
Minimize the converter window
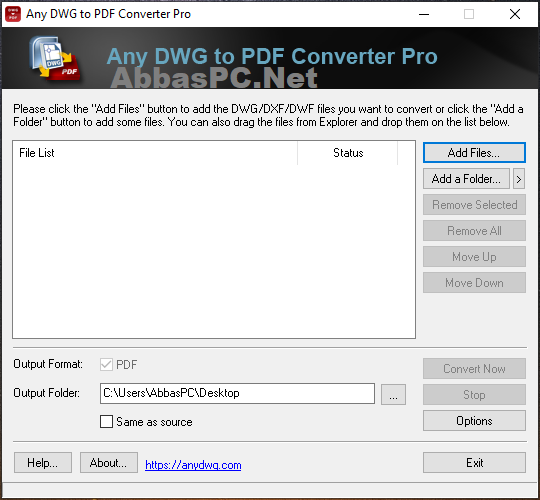[x=424, y=14]
